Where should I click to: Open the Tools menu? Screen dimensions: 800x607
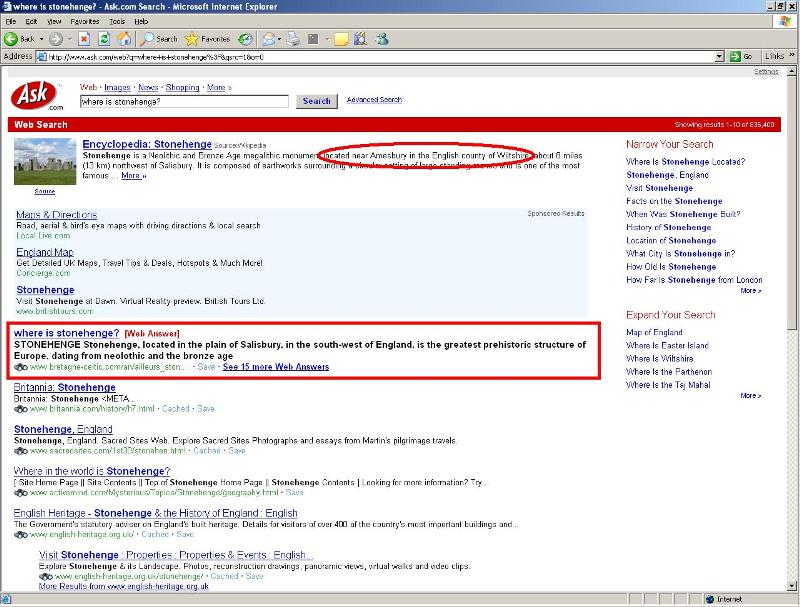[x=117, y=21]
